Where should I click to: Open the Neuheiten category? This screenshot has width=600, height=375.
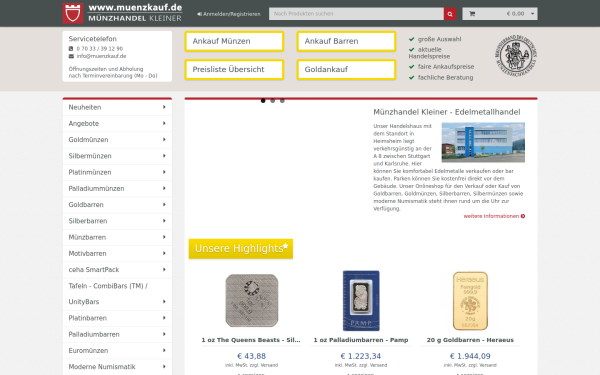(x=117, y=108)
